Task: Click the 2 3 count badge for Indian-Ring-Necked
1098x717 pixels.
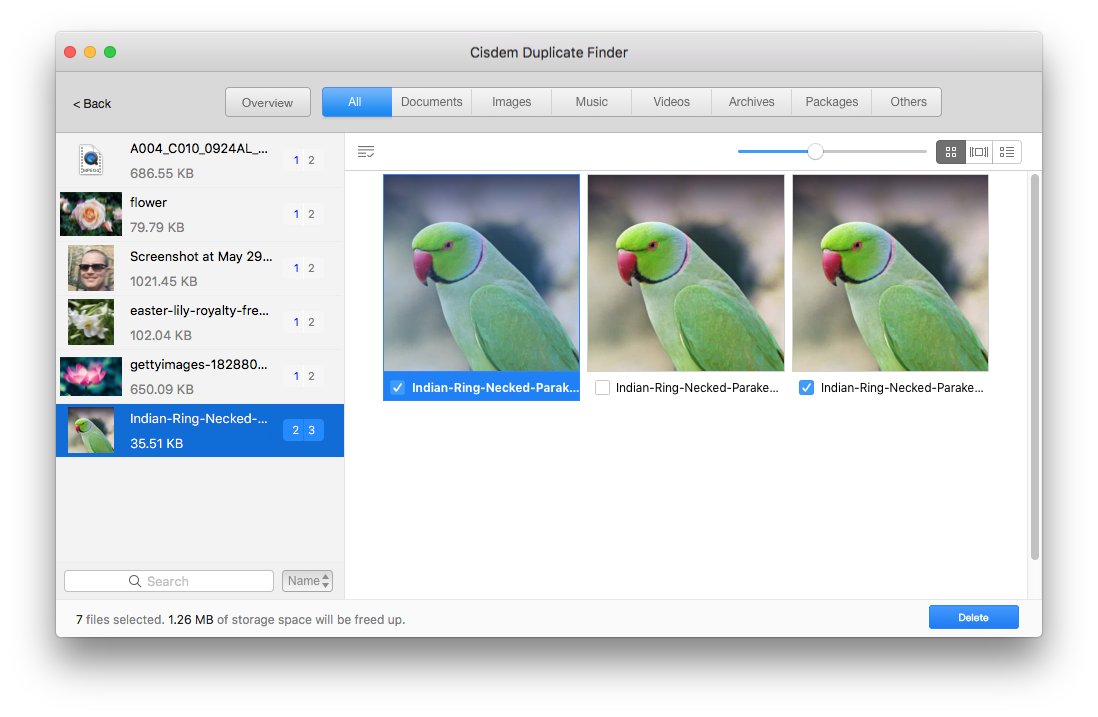Action: (x=303, y=430)
